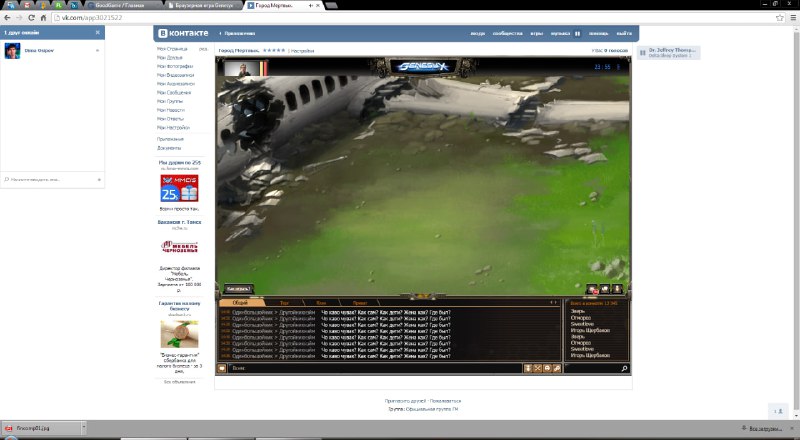Click the Настройки link above the game
800x440 pixels.
(302, 51)
